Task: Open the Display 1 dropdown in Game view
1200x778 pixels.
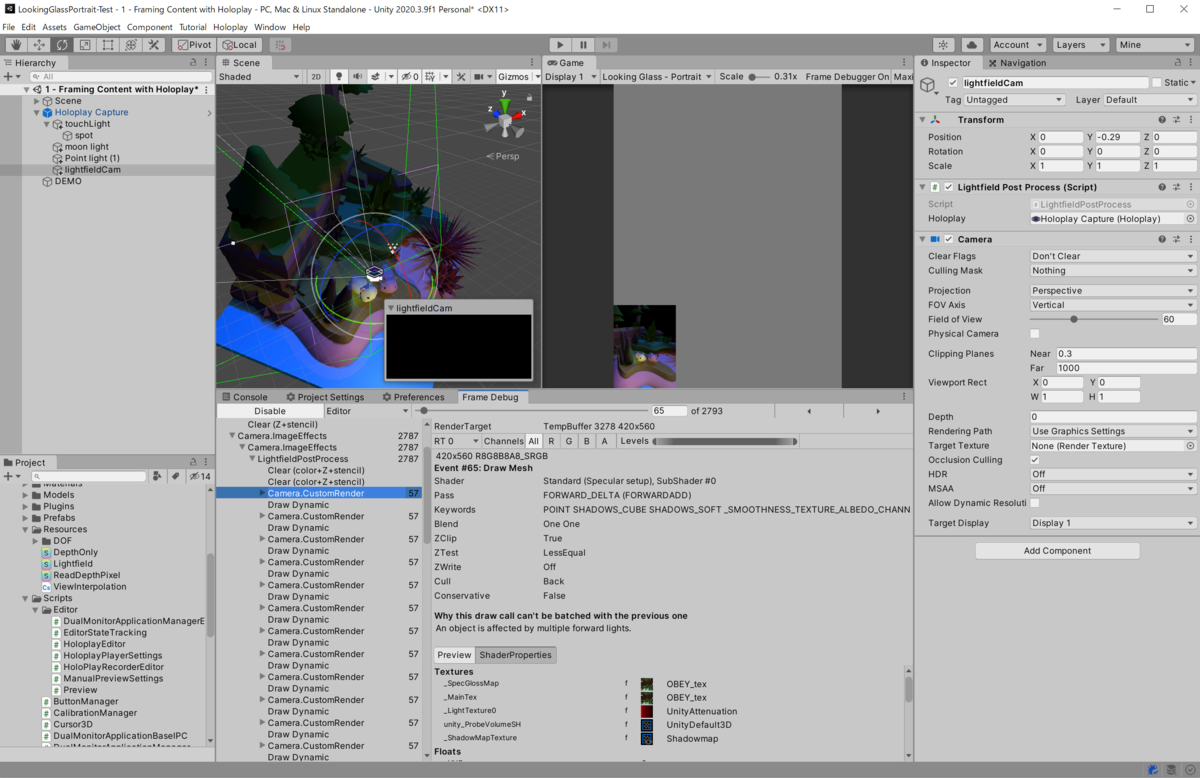Action: (569, 76)
